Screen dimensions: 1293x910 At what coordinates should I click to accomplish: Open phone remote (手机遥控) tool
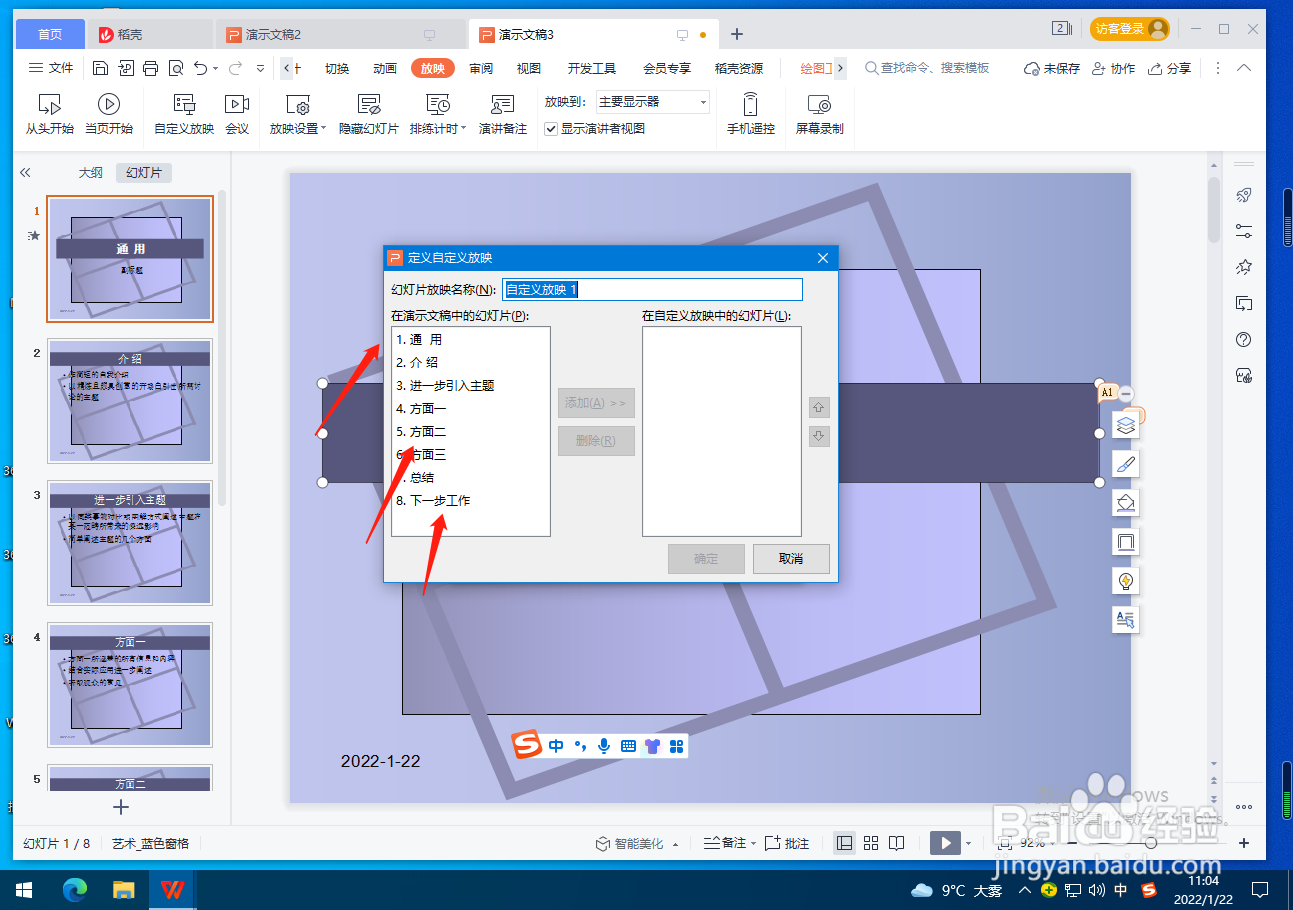(751, 114)
